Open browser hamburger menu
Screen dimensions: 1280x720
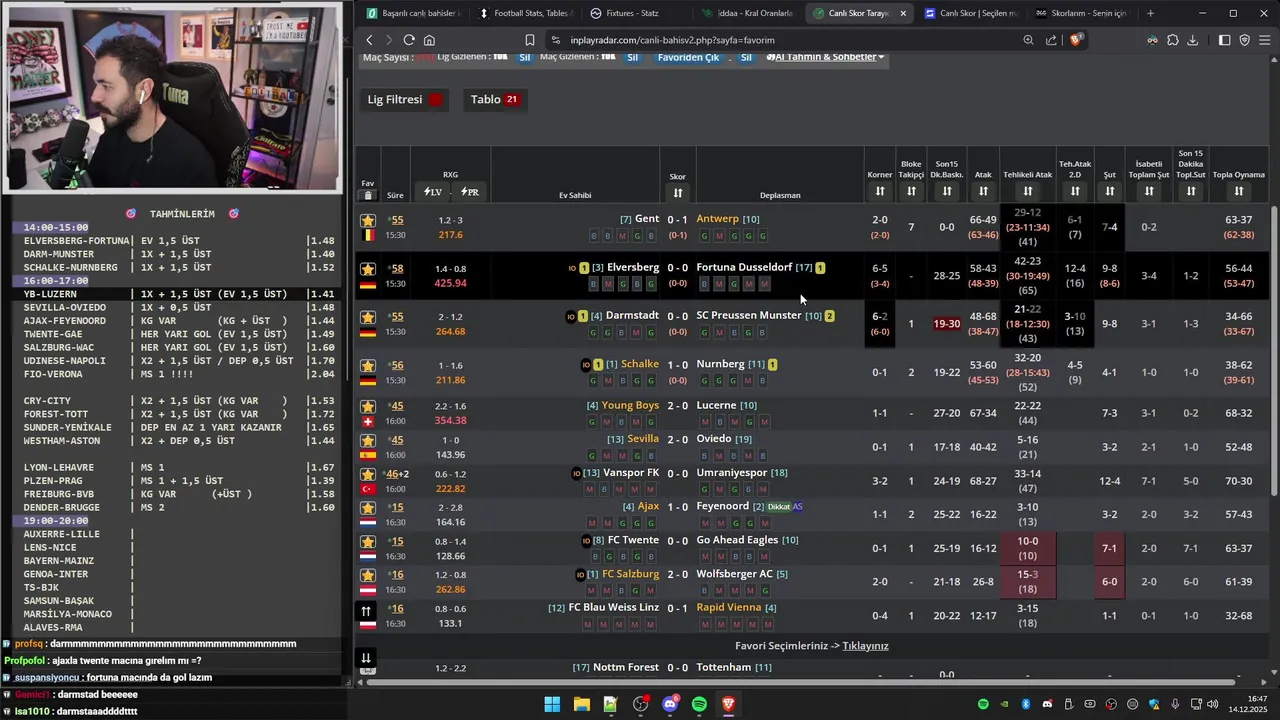tap(1265, 40)
